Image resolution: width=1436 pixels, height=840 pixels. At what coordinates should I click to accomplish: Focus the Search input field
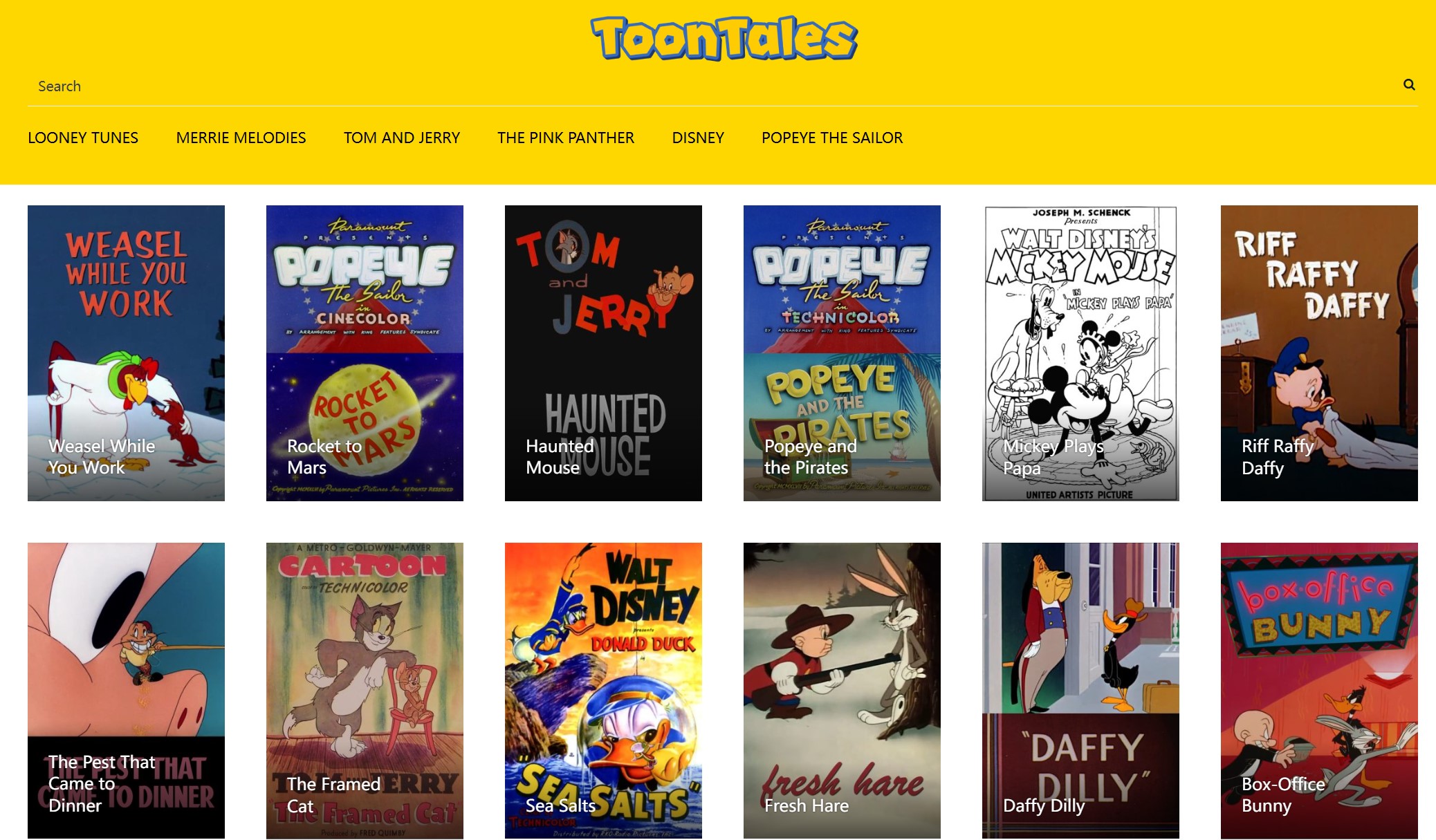pyautogui.click(x=712, y=86)
